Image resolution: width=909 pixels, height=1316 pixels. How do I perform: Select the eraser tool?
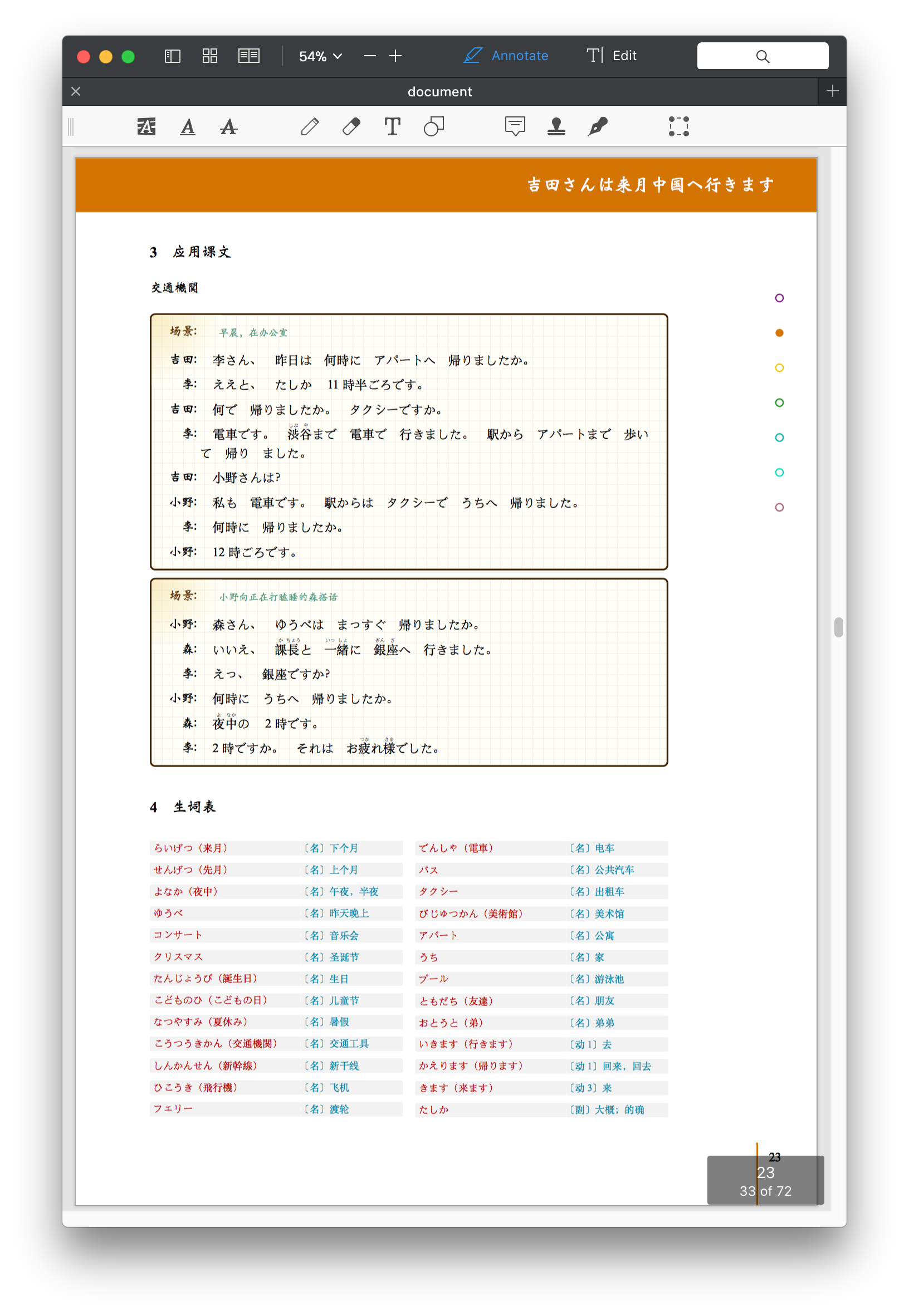coord(351,126)
